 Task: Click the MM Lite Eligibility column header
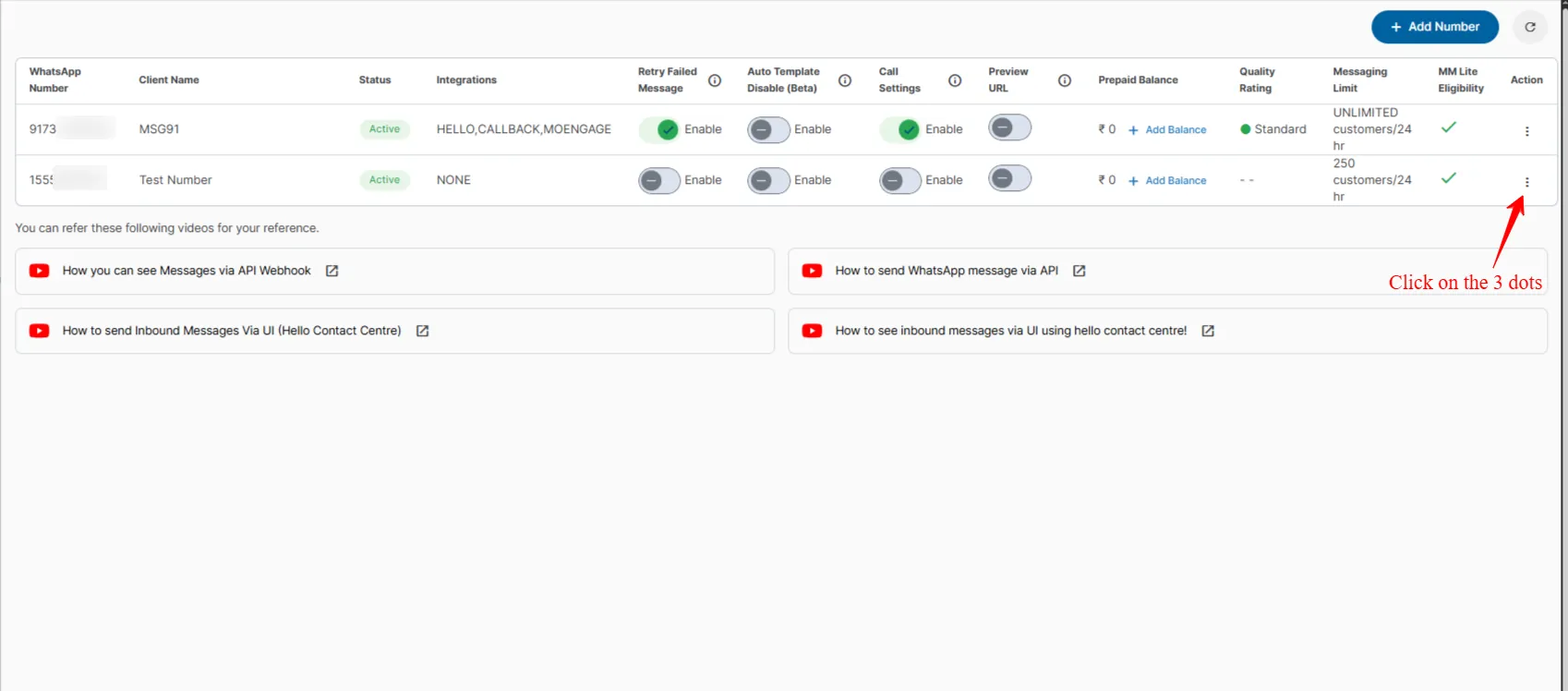[x=1461, y=80]
